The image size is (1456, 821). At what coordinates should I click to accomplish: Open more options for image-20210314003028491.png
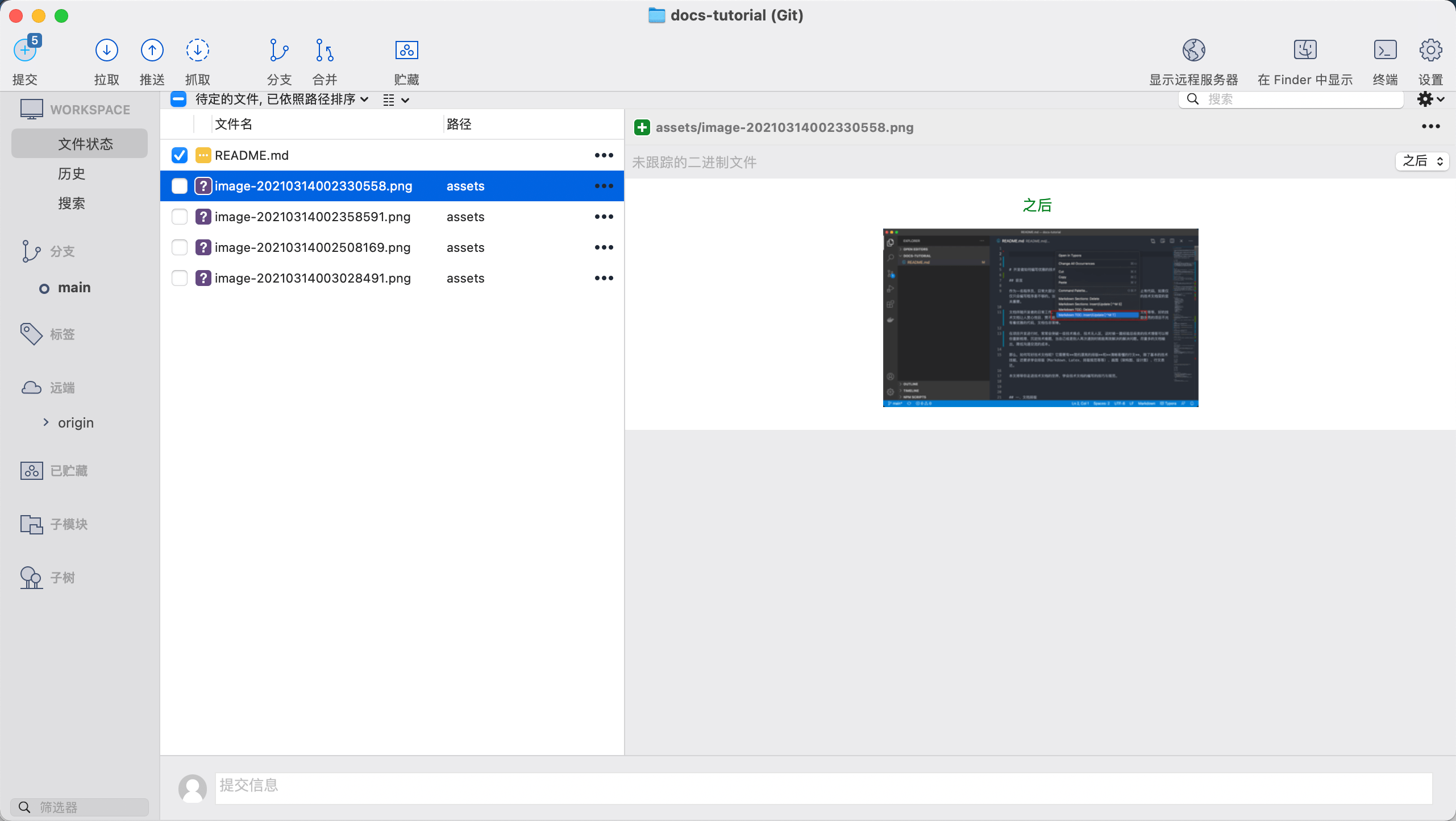coord(604,278)
